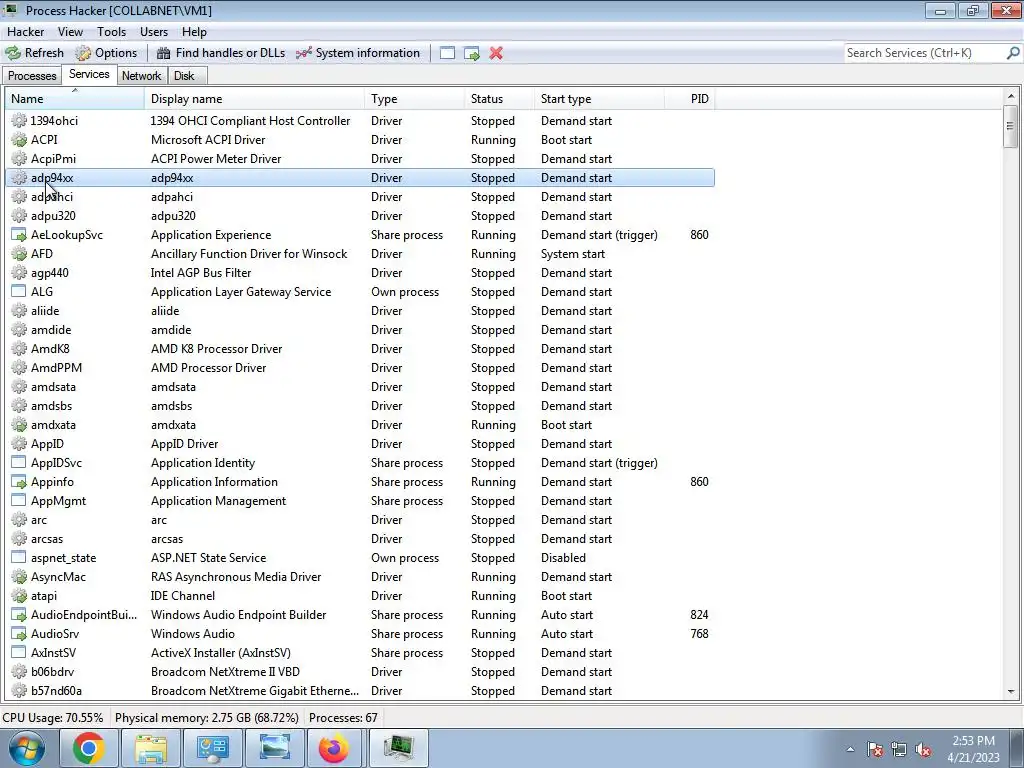Open the Hacker menu
Viewport: 1024px width, 768px height.
tap(25, 31)
